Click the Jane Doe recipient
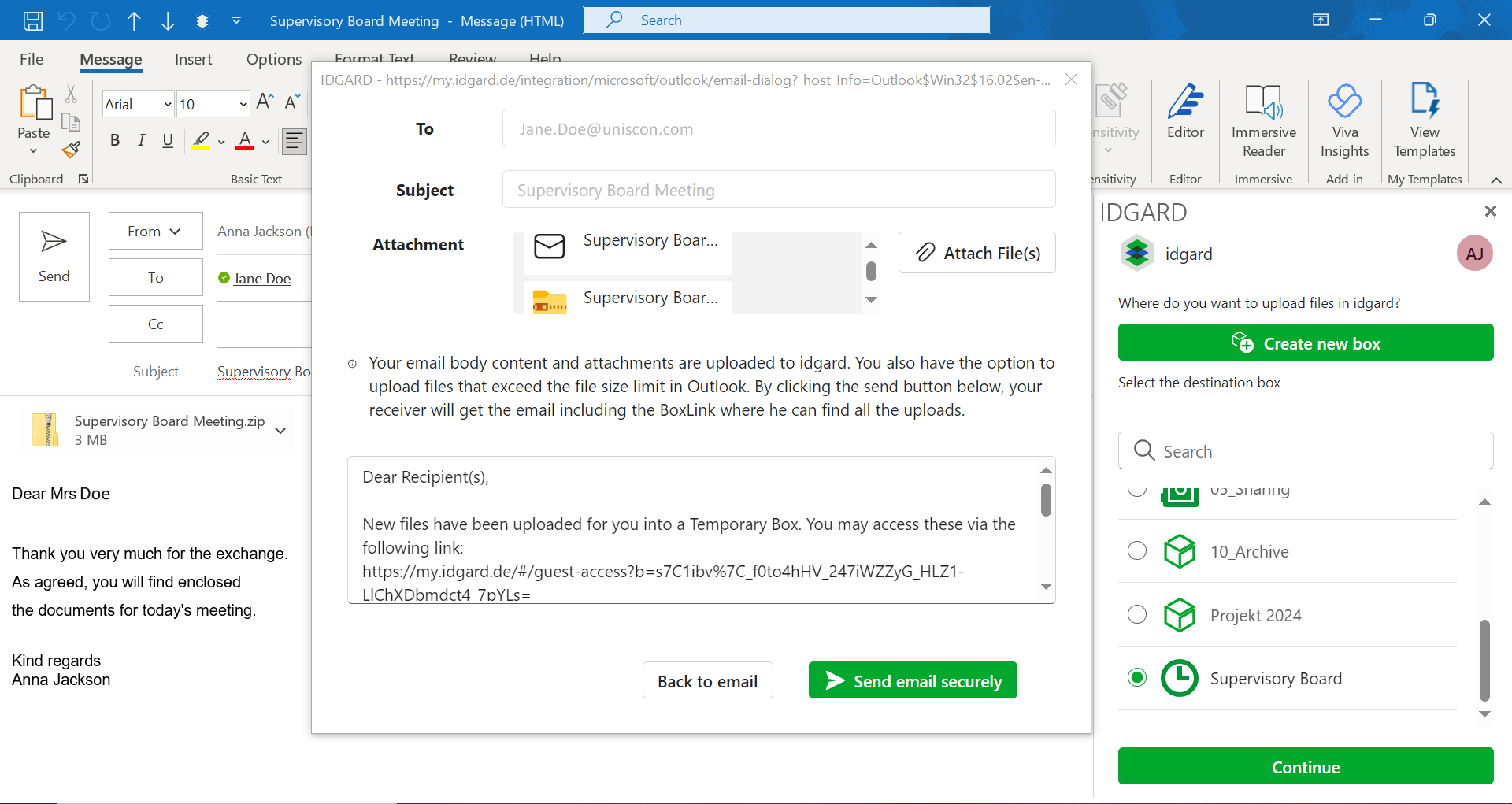1512x804 pixels. tap(261, 278)
